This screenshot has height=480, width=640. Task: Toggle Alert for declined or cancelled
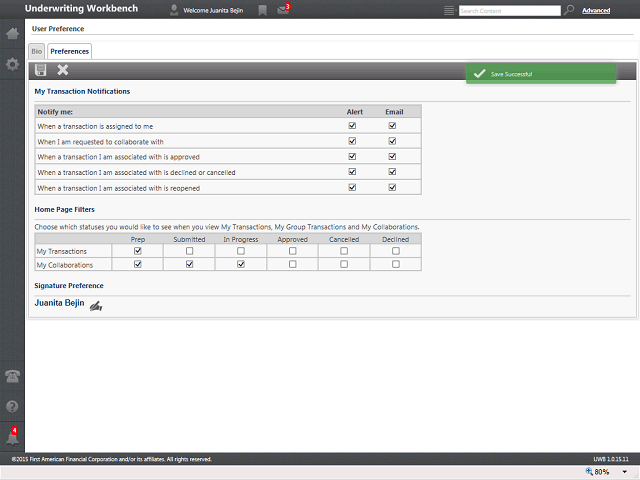click(352, 172)
